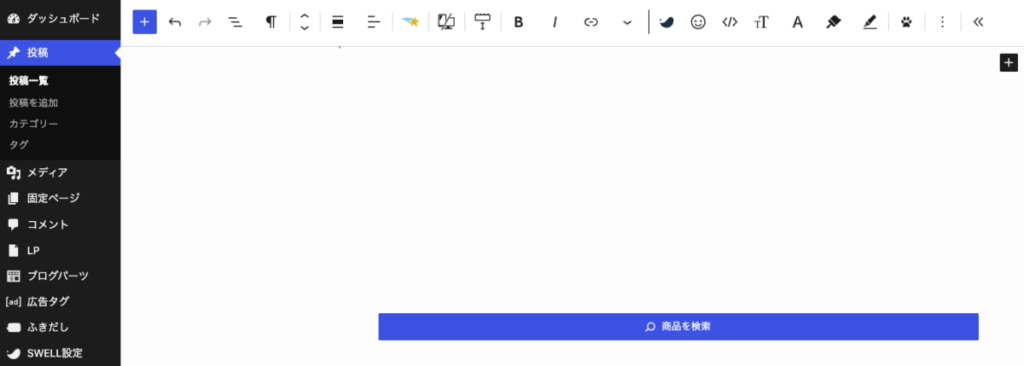Open the document overview list
The height and width of the screenshot is (366, 1024).
pos(235,22)
